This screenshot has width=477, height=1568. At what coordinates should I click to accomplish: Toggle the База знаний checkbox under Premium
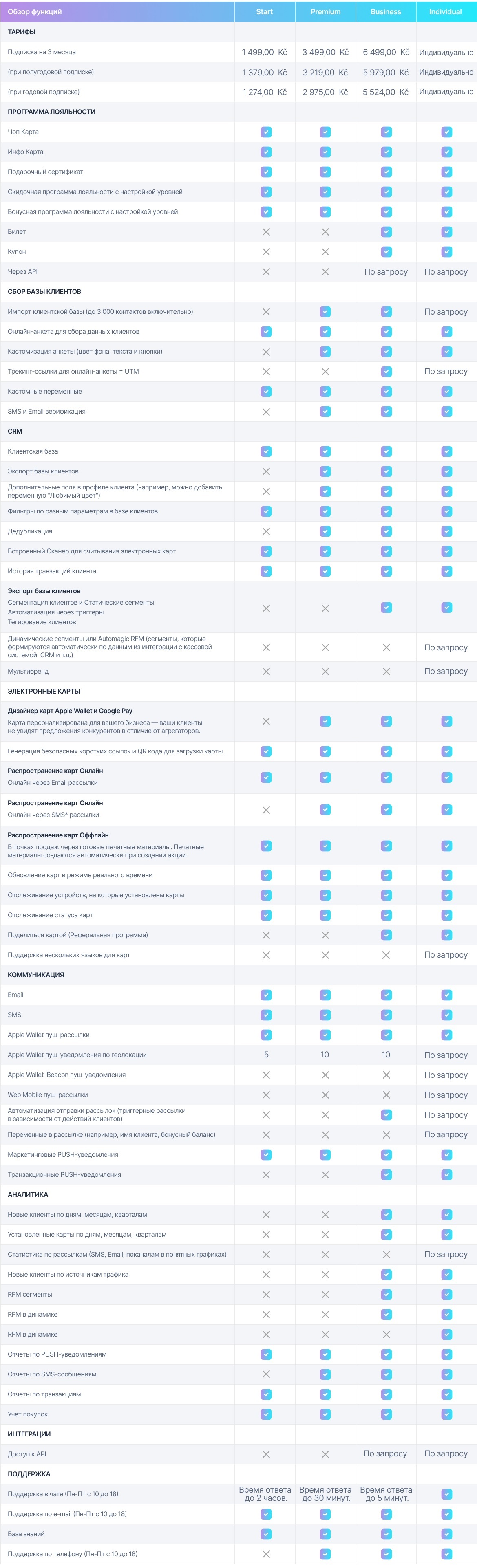[x=325, y=1534]
